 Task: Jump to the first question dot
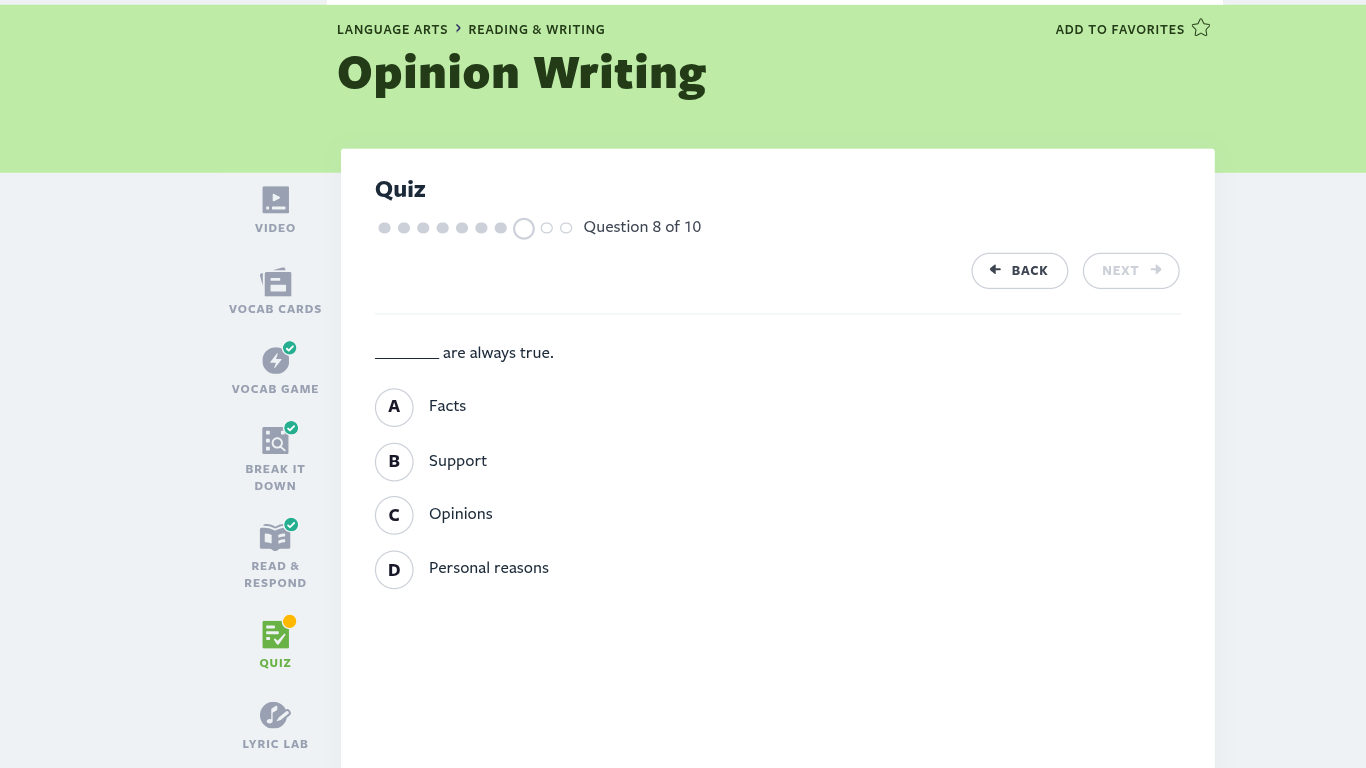(384, 228)
